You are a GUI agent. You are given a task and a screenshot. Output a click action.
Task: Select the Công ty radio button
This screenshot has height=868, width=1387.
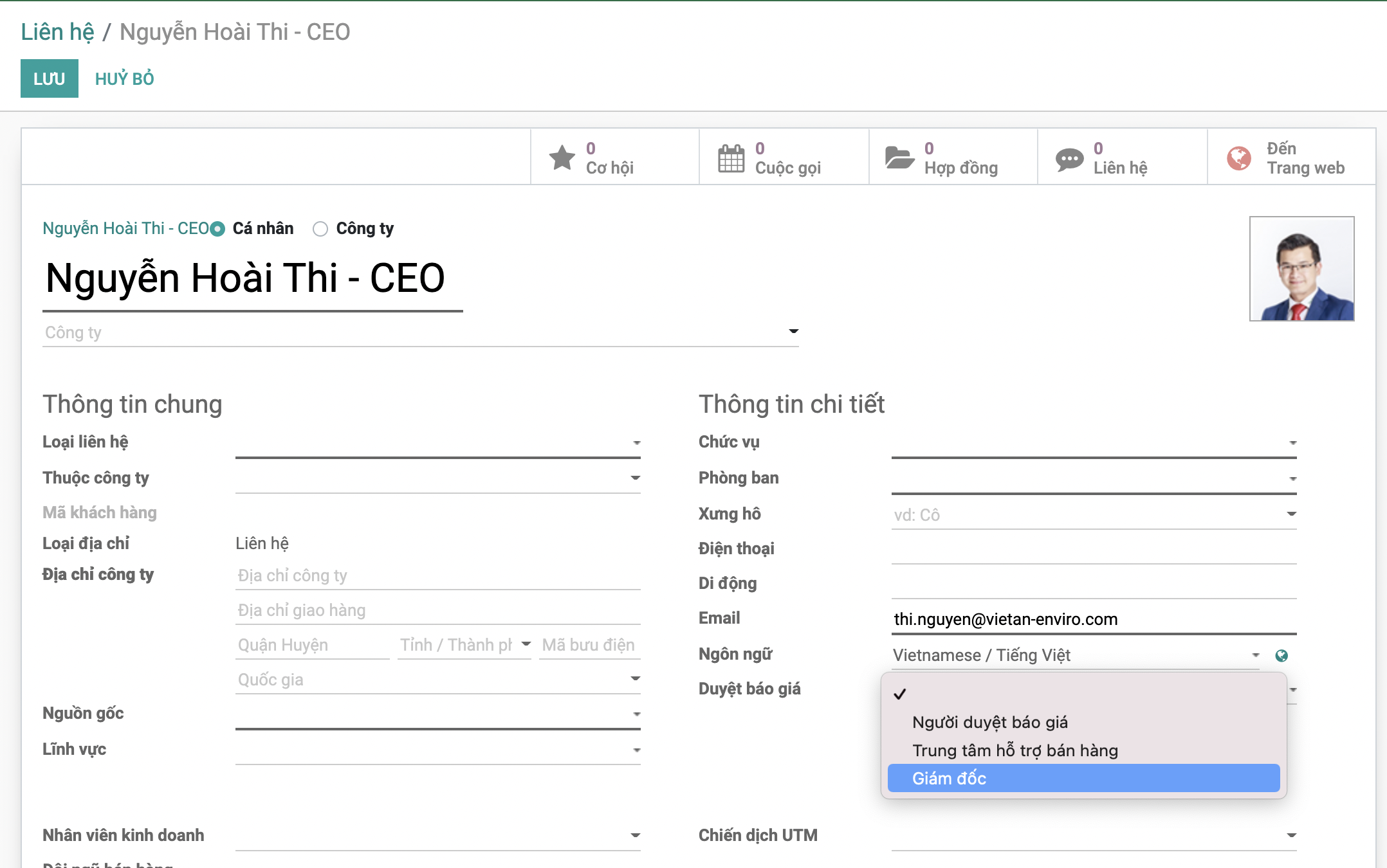tap(320, 229)
